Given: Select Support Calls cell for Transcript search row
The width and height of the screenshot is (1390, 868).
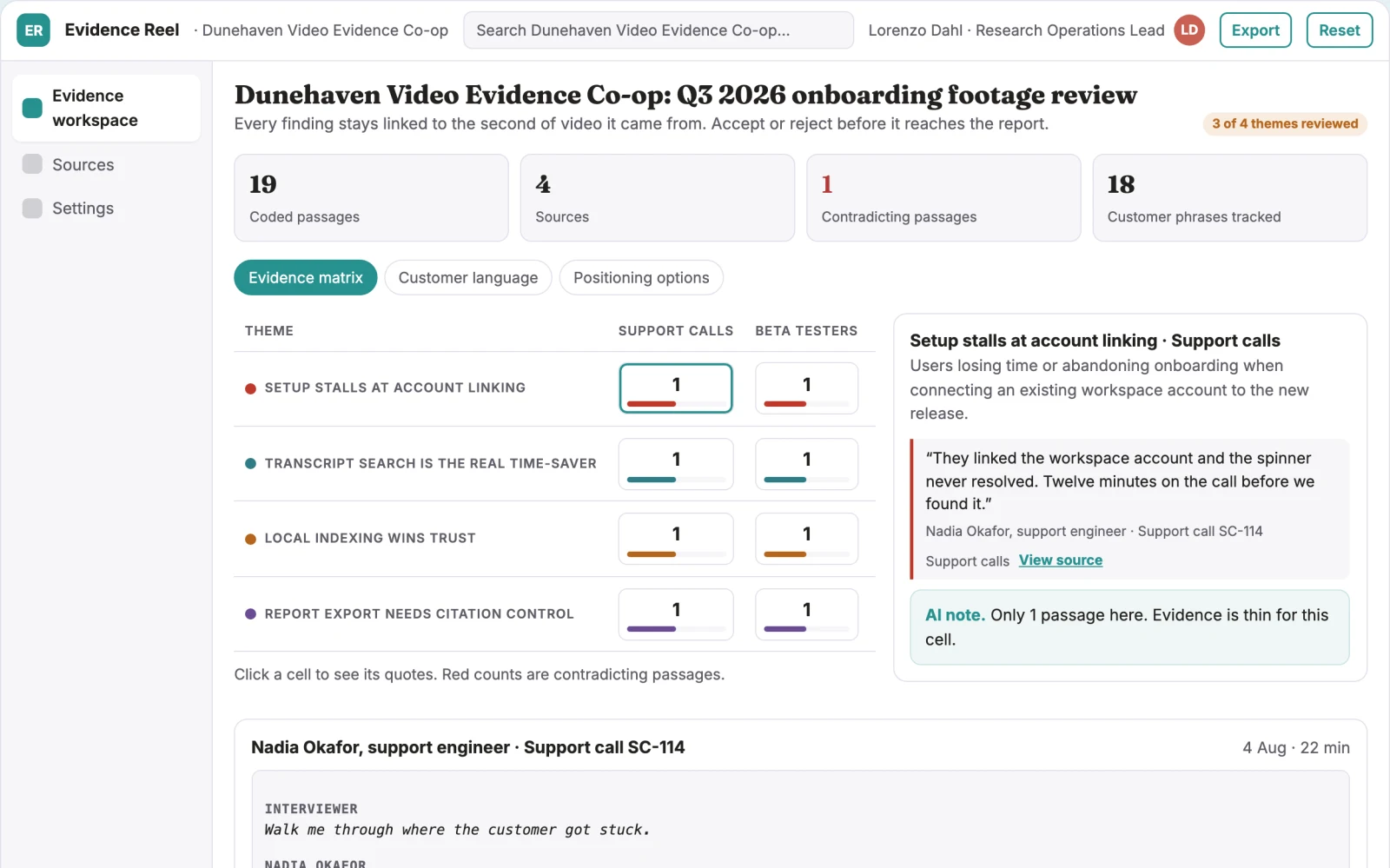Looking at the screenshot, I should [676, 463].
